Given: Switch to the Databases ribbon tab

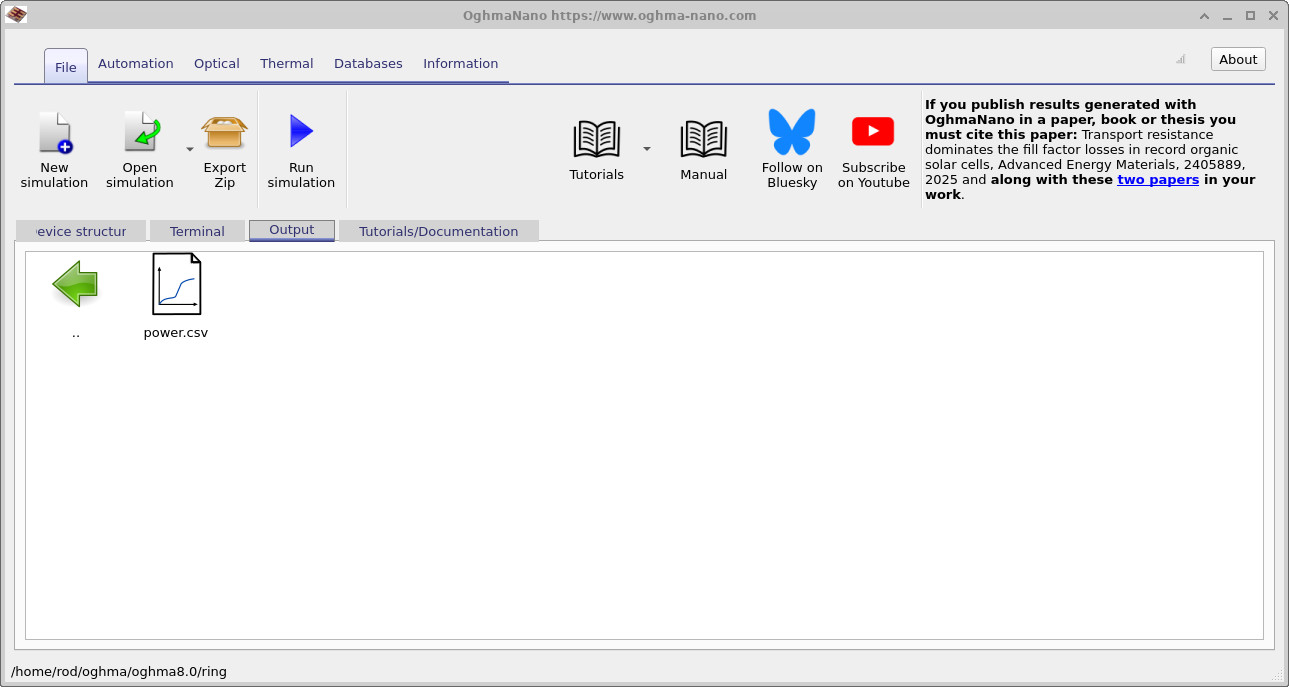Looking at the screenshot, I should [x=368, y=64].
